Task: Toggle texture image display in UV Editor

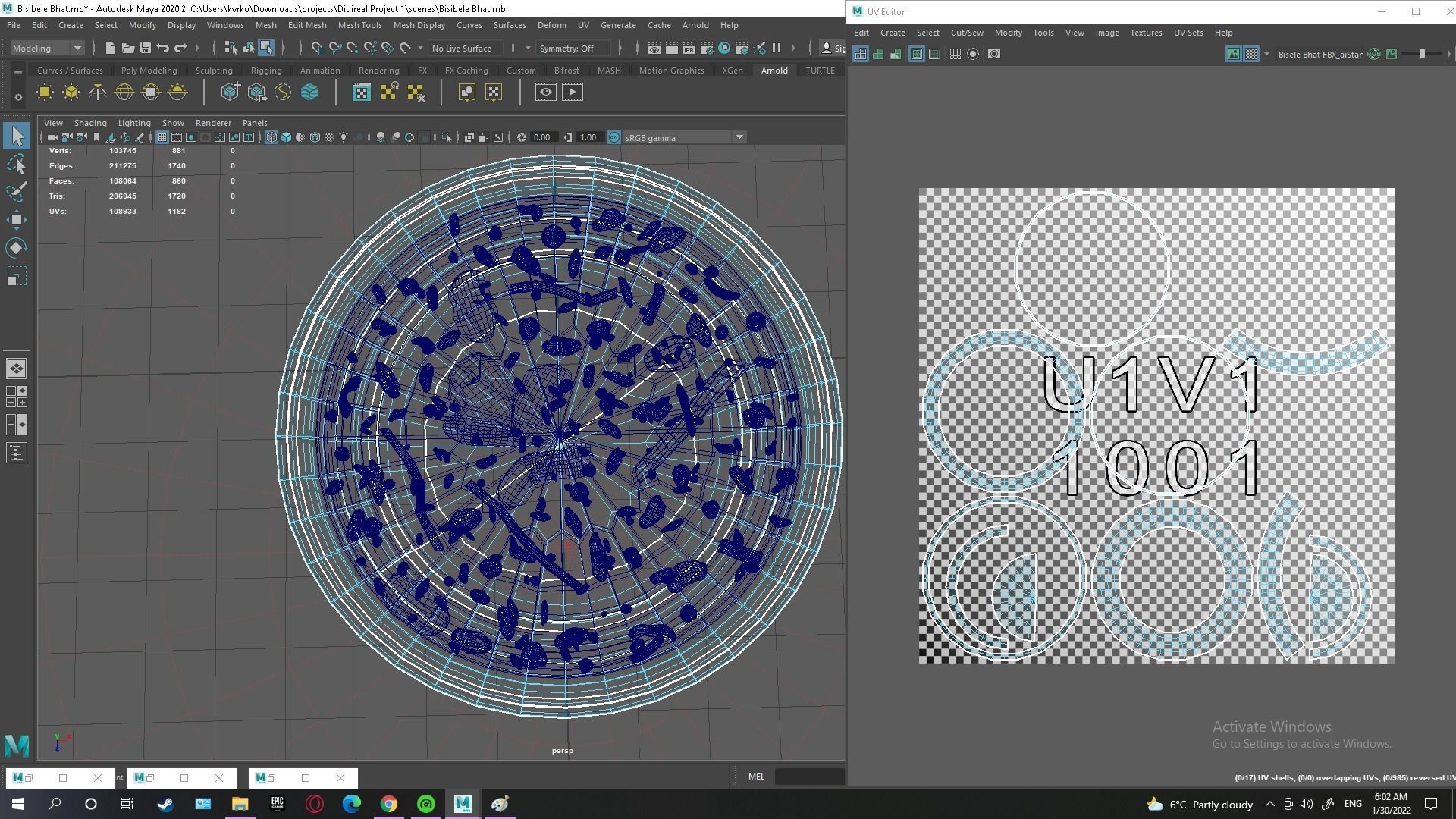Action: coord(1234,54)
